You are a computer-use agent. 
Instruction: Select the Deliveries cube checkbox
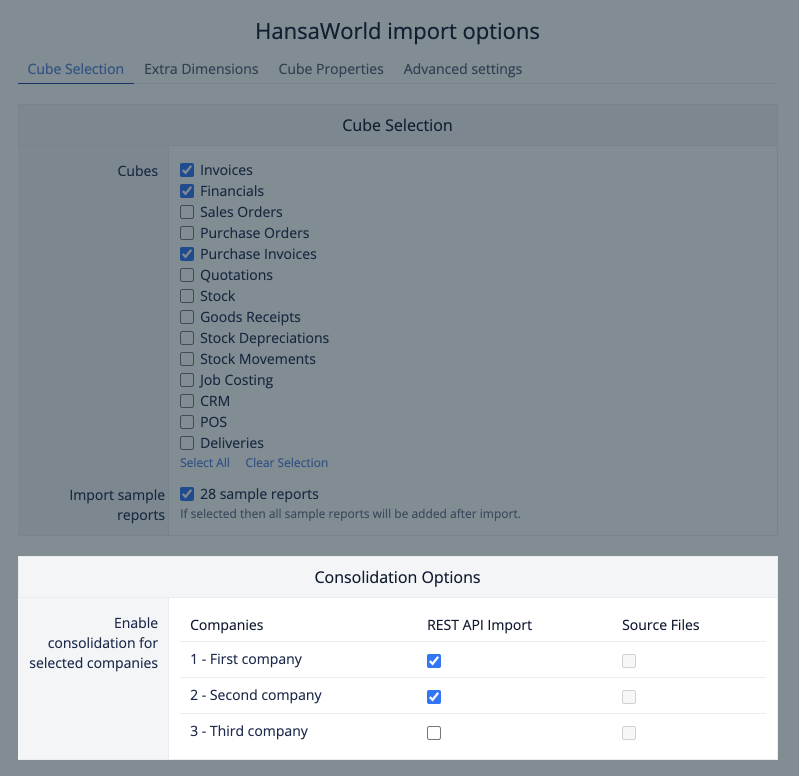coord(187,443)
